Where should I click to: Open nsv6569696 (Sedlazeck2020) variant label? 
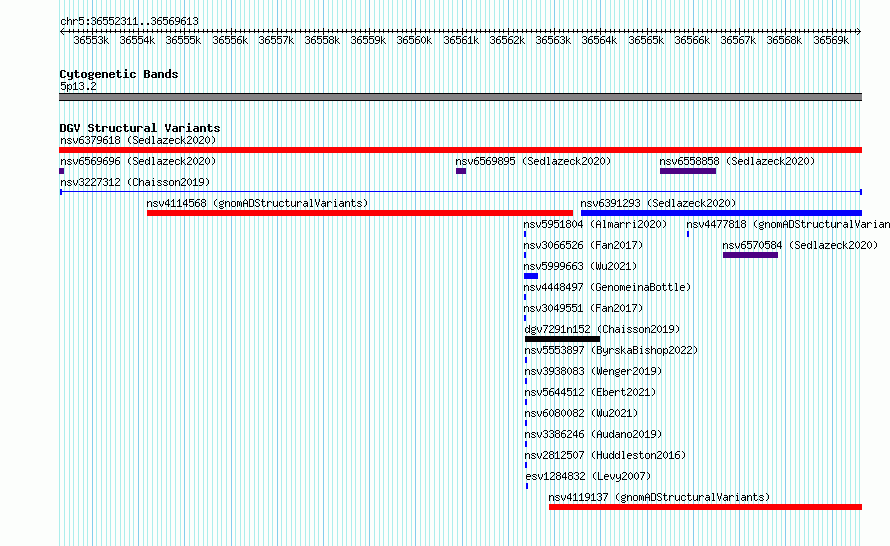coord(138,161)
